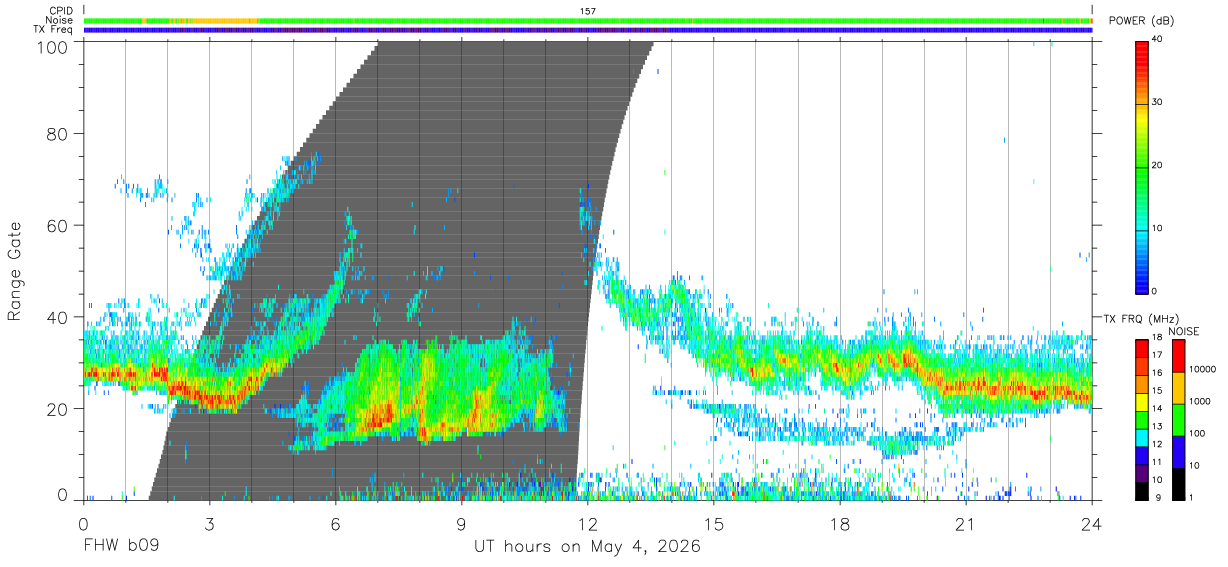Click x-axis tick label 6
This screenshot has height=567, width=1228.
point(335,524)
